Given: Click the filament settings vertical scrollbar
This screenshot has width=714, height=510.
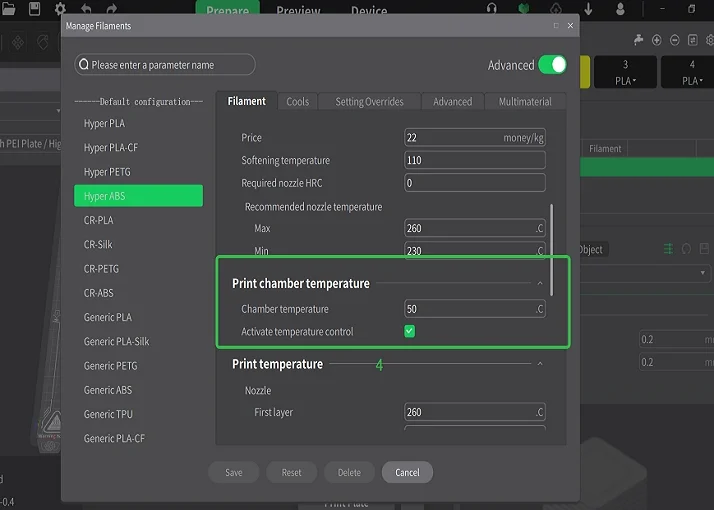Looking at the screenshot, I should [x=551, y=250].
